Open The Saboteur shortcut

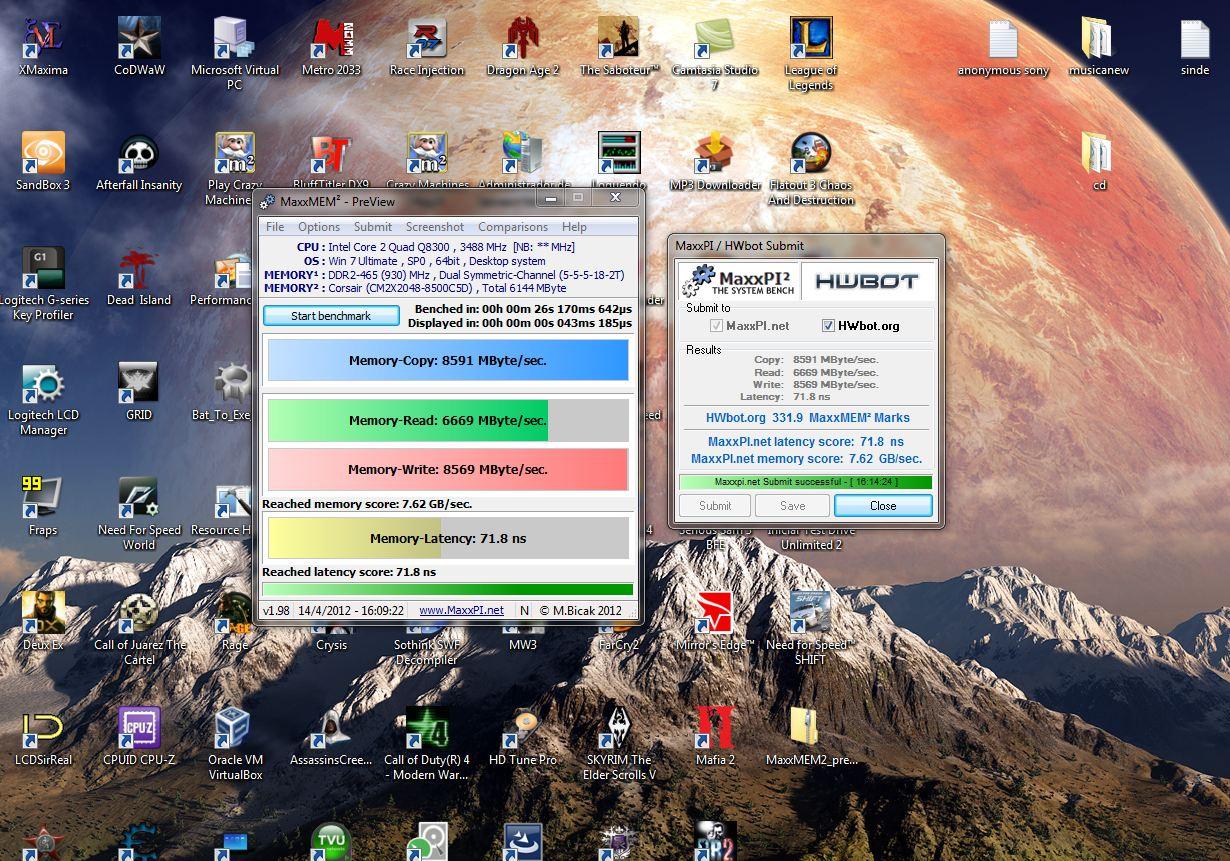pos(619,46)
